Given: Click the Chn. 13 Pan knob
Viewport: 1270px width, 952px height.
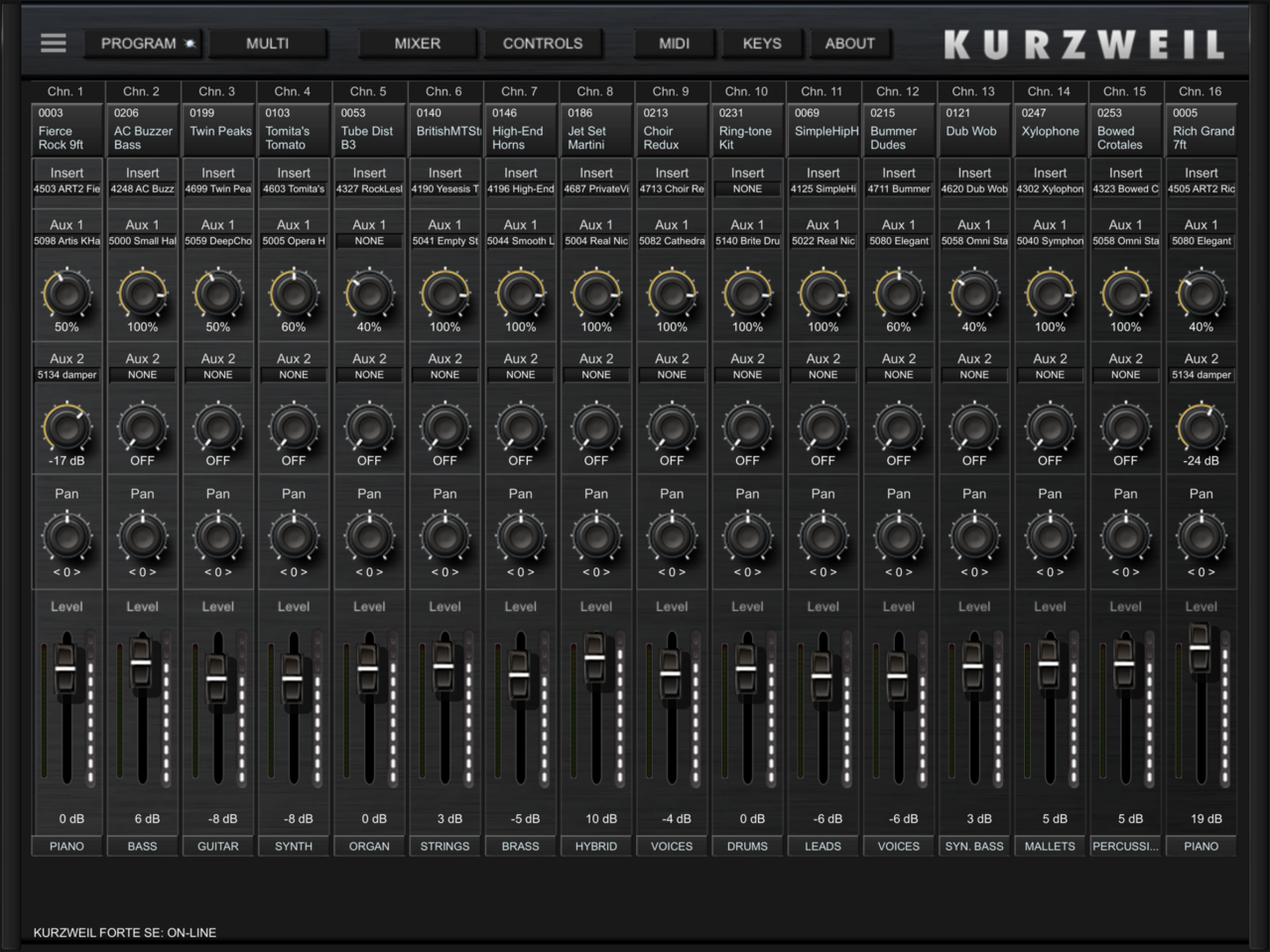Looking at the screenshot, I should click(974, 536).
